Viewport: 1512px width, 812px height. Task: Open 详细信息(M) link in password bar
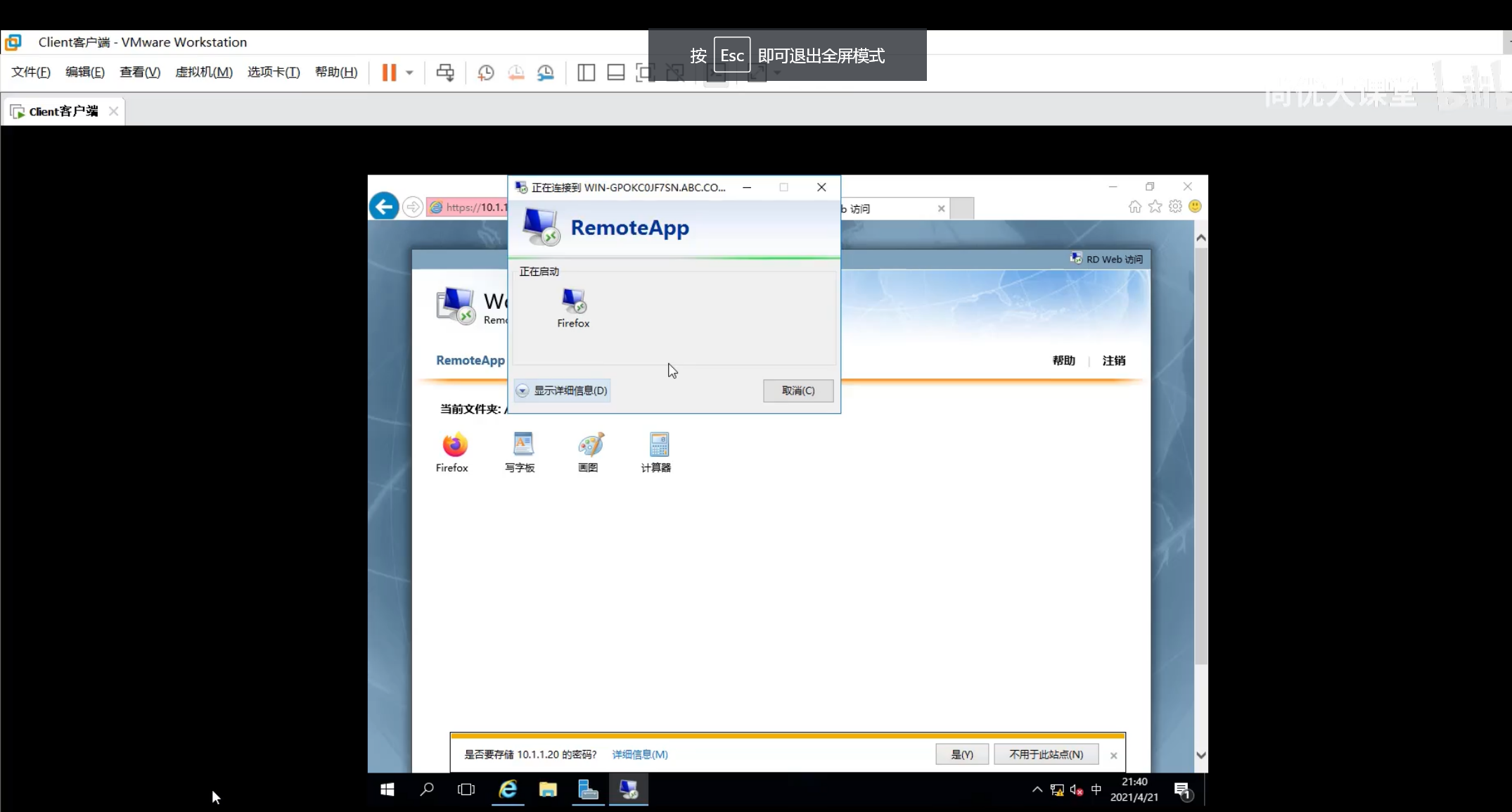pos(639,754)
